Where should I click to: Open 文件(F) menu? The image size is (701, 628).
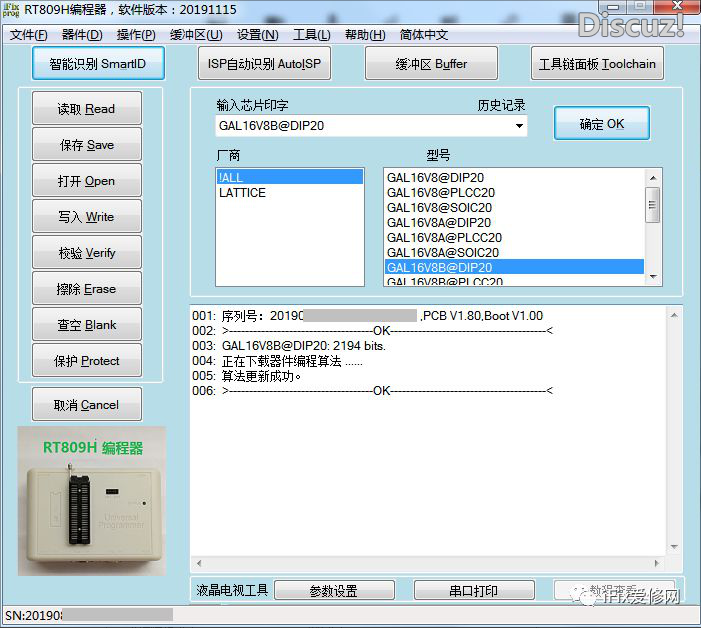pyautogui.click(x=29, y=35)
